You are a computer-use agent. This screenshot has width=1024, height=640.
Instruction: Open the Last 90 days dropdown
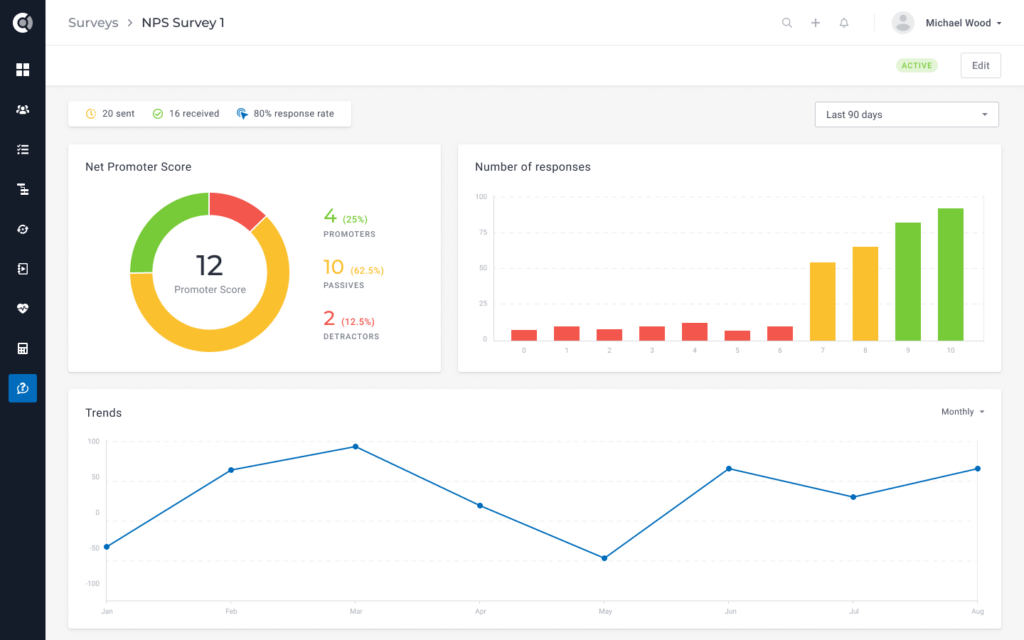point(907,115)
